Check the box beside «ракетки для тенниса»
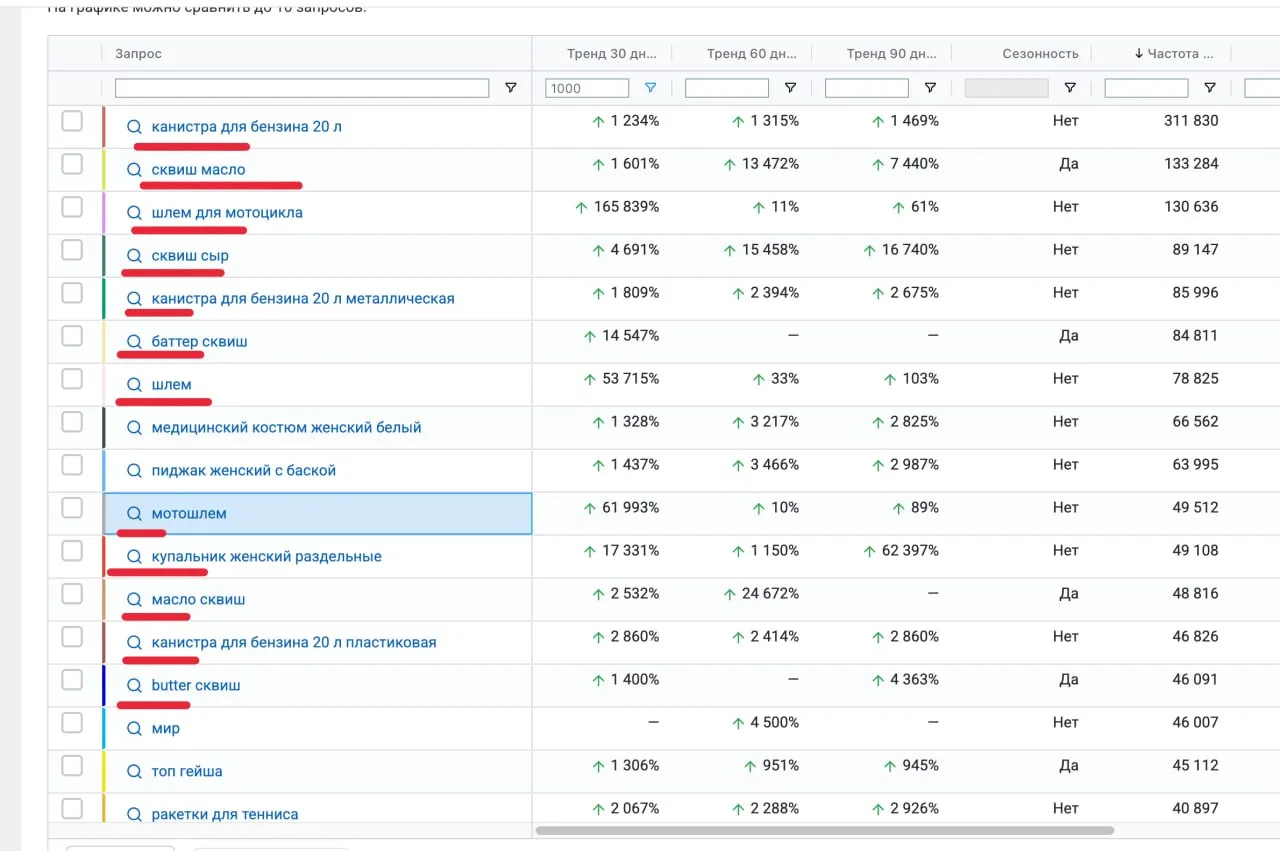 72,808
